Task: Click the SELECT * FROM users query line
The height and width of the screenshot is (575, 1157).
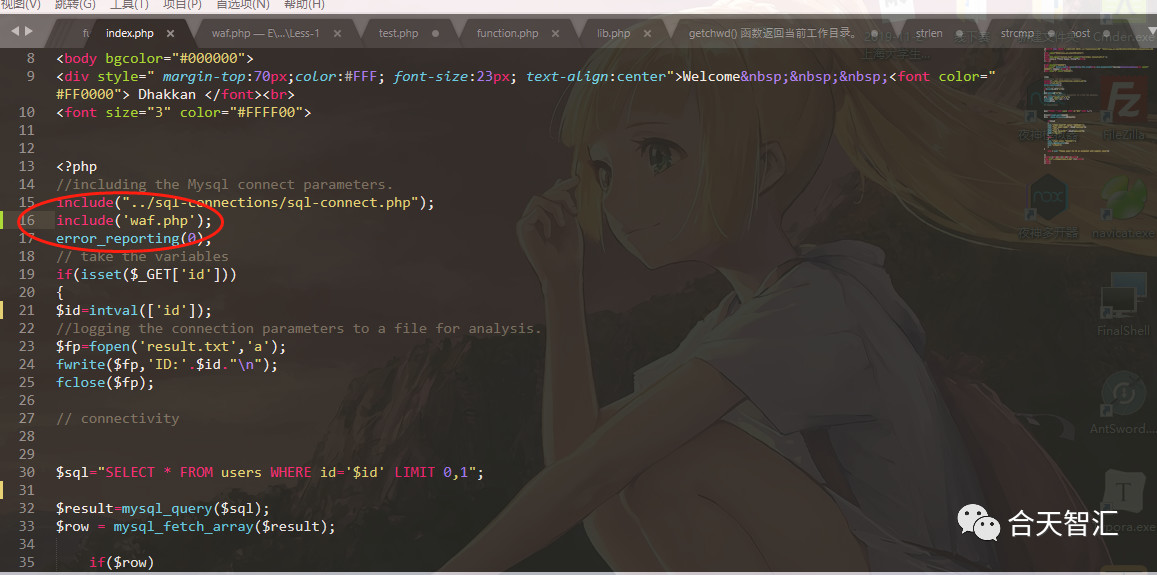Action: 270,472
